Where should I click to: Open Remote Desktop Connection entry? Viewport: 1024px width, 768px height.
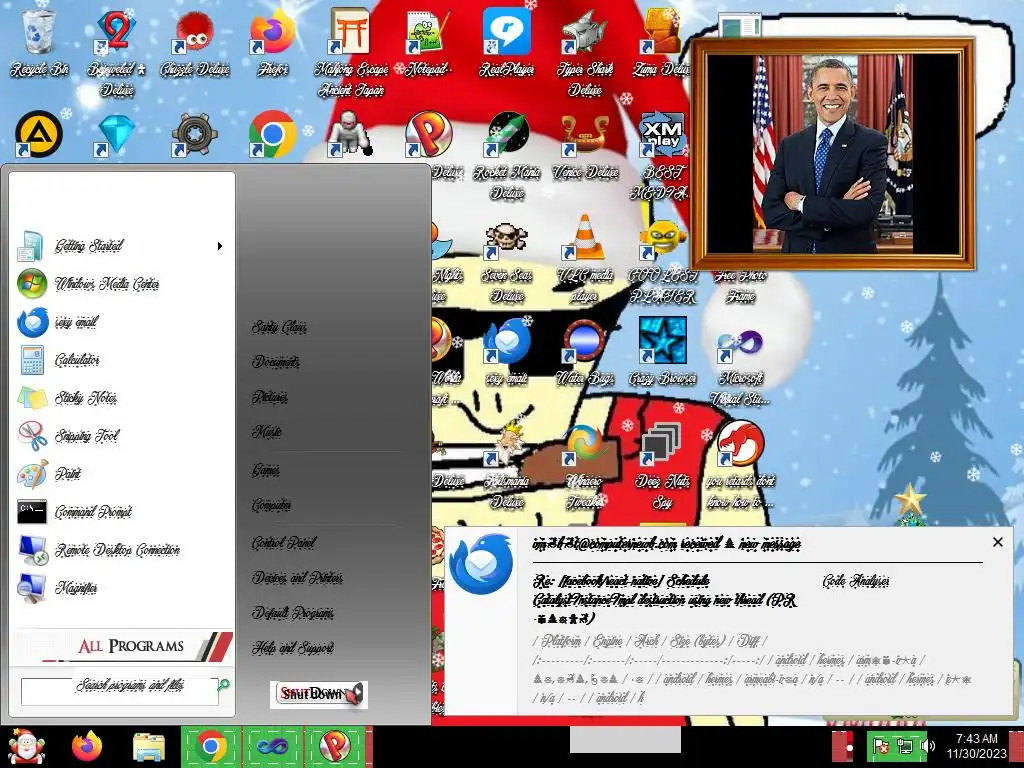point(121,550)
